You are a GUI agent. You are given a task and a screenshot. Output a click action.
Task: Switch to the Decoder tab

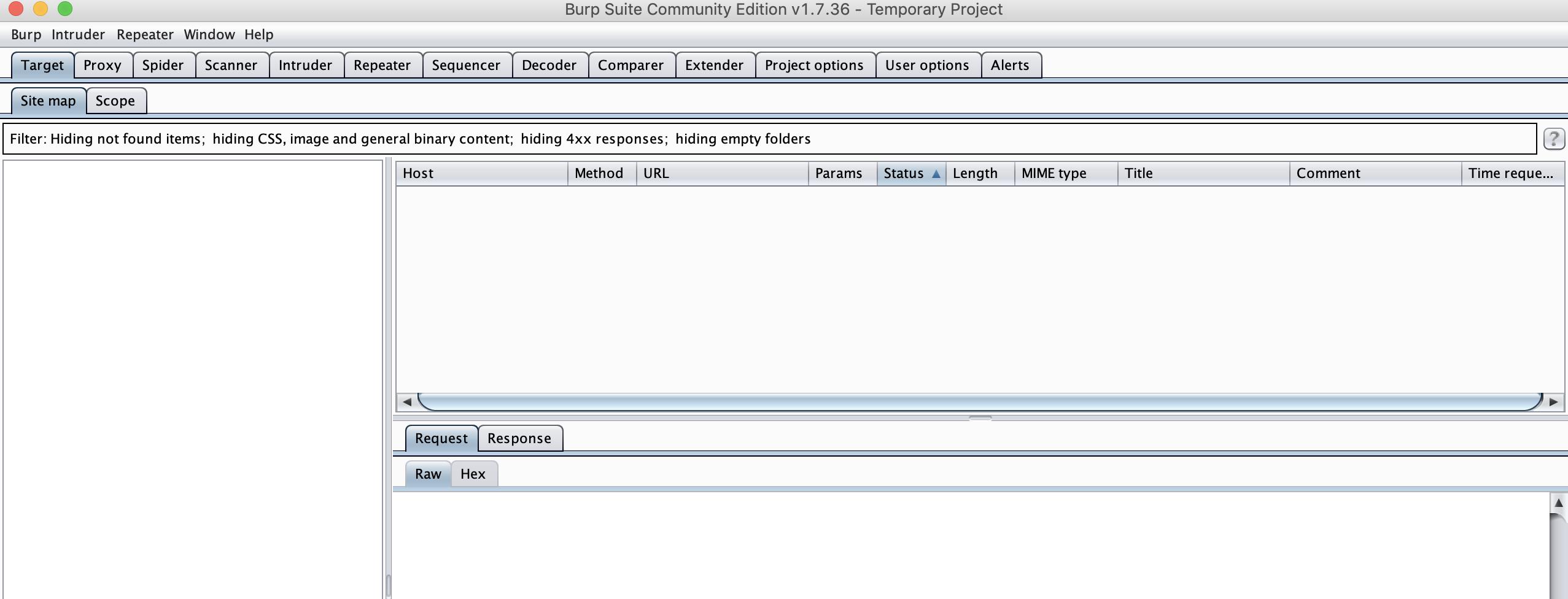[549, 65]
